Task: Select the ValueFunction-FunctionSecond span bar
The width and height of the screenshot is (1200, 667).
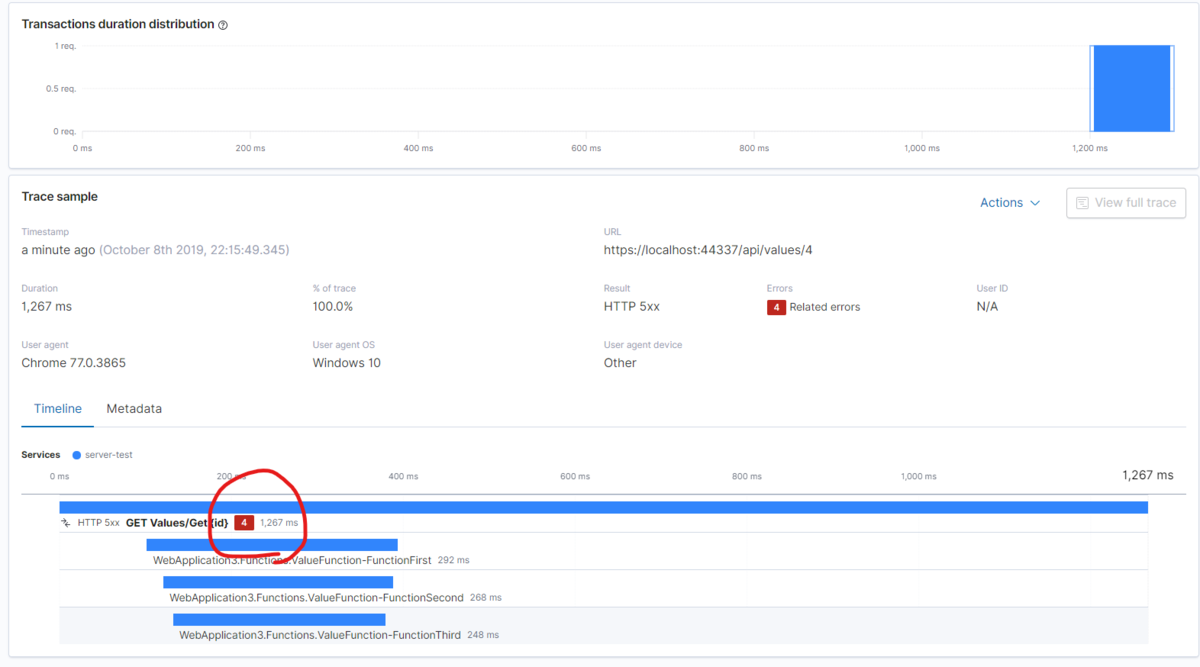Action: click(x=278, y=582)
